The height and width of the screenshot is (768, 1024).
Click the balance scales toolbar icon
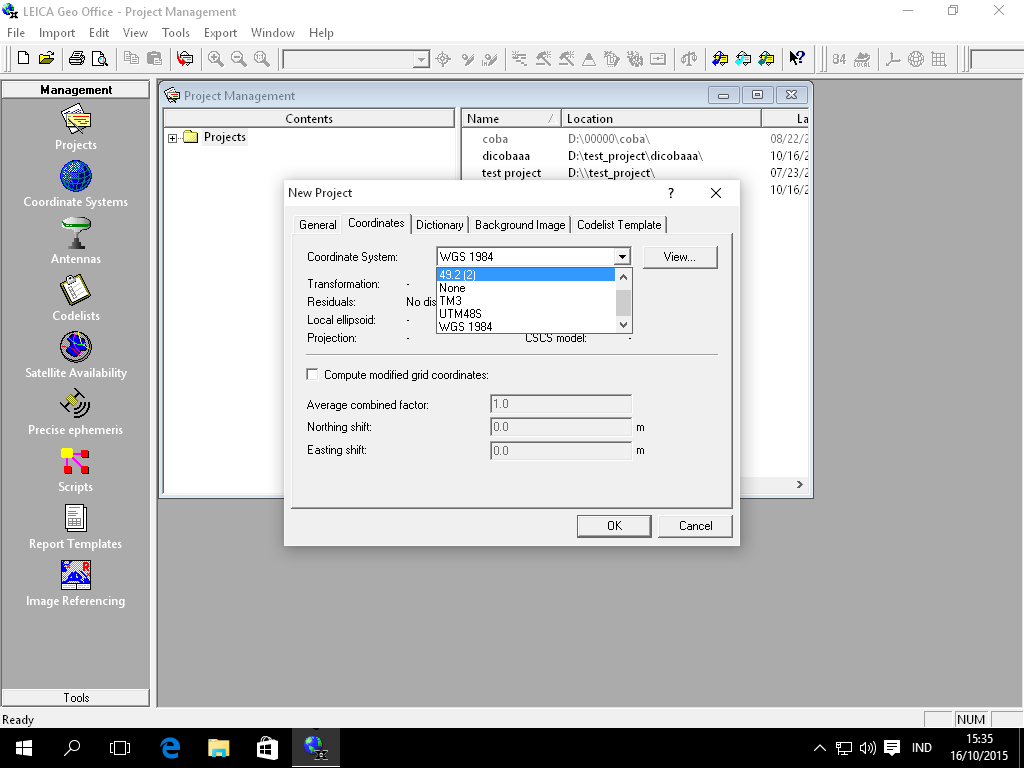688,59
